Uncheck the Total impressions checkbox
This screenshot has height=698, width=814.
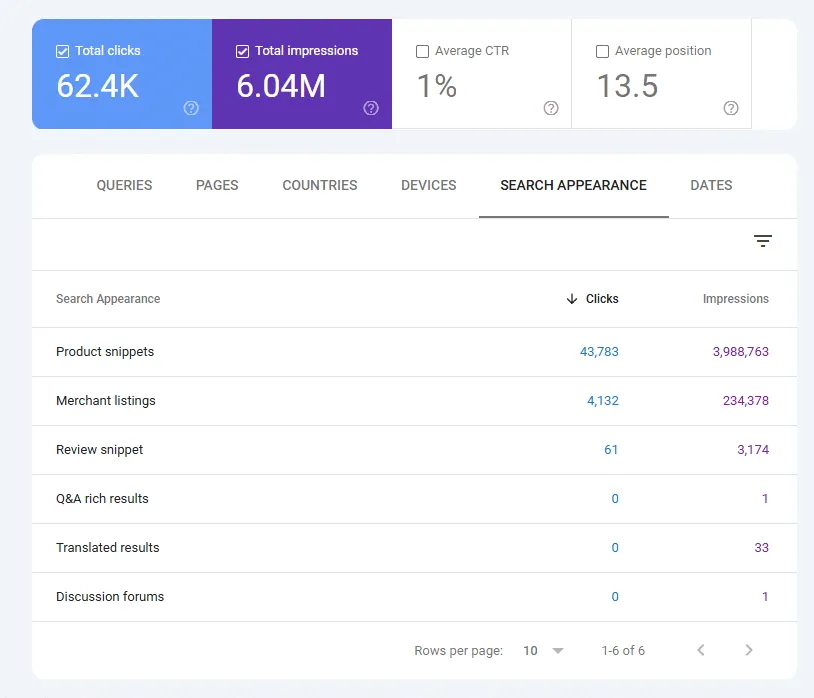point(243,51)
